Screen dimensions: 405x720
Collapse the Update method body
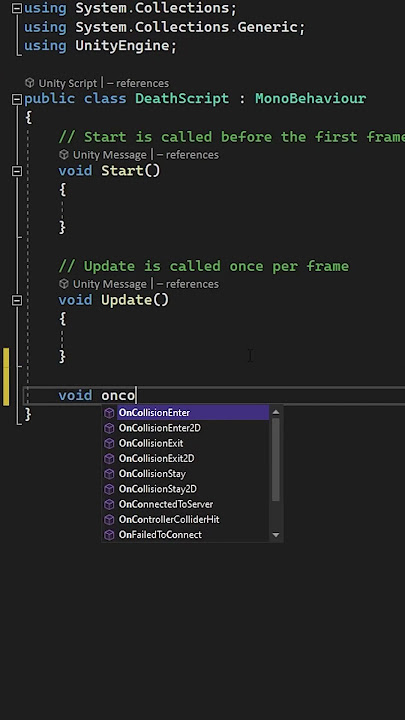point(17,300)
